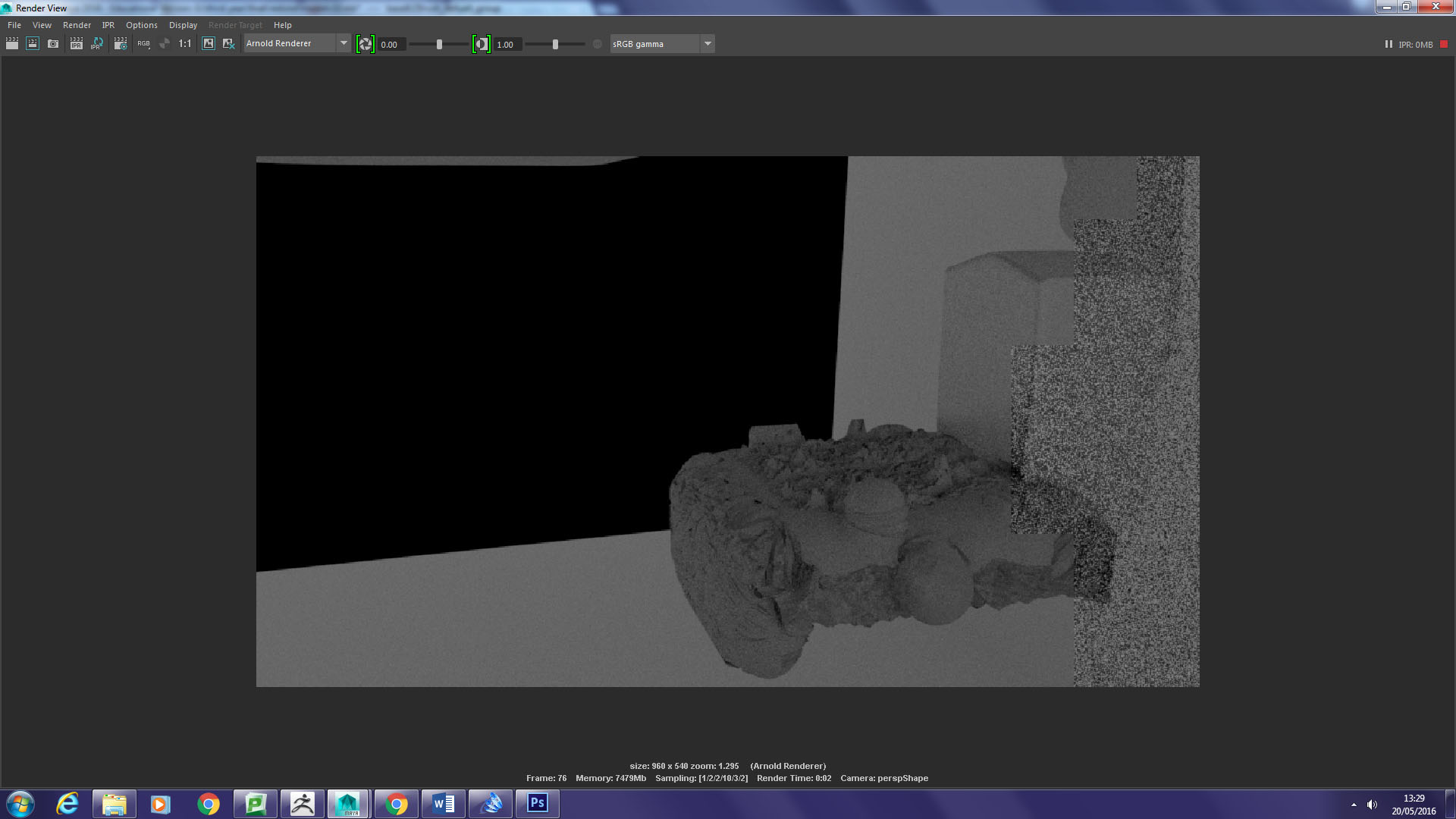Click the gamma value field 1.00
Image resolution: width=1456 pixels, height=819 pixels.
tap(507, 45)
